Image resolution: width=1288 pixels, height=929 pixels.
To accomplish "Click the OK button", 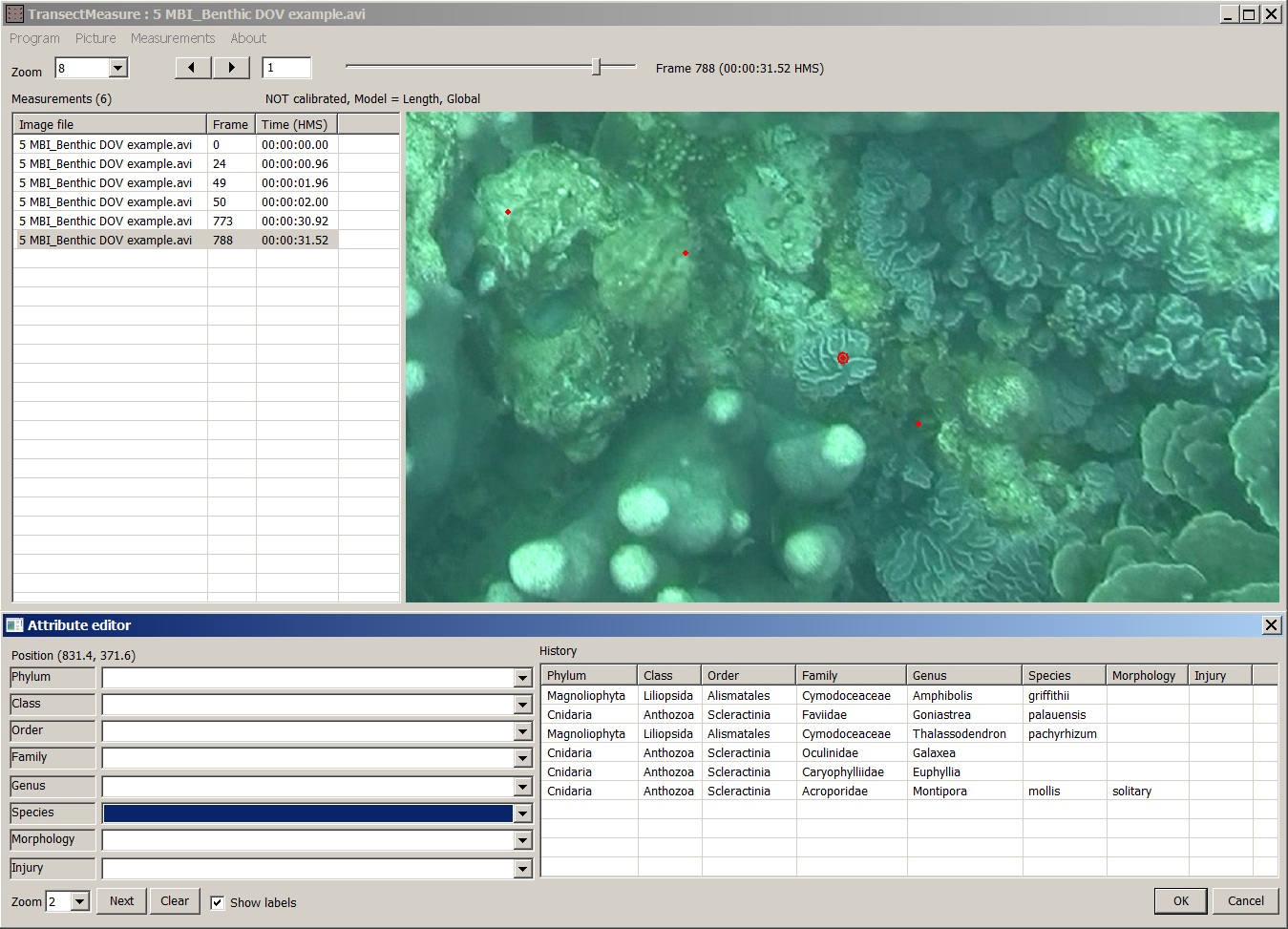I will 1180,900.
